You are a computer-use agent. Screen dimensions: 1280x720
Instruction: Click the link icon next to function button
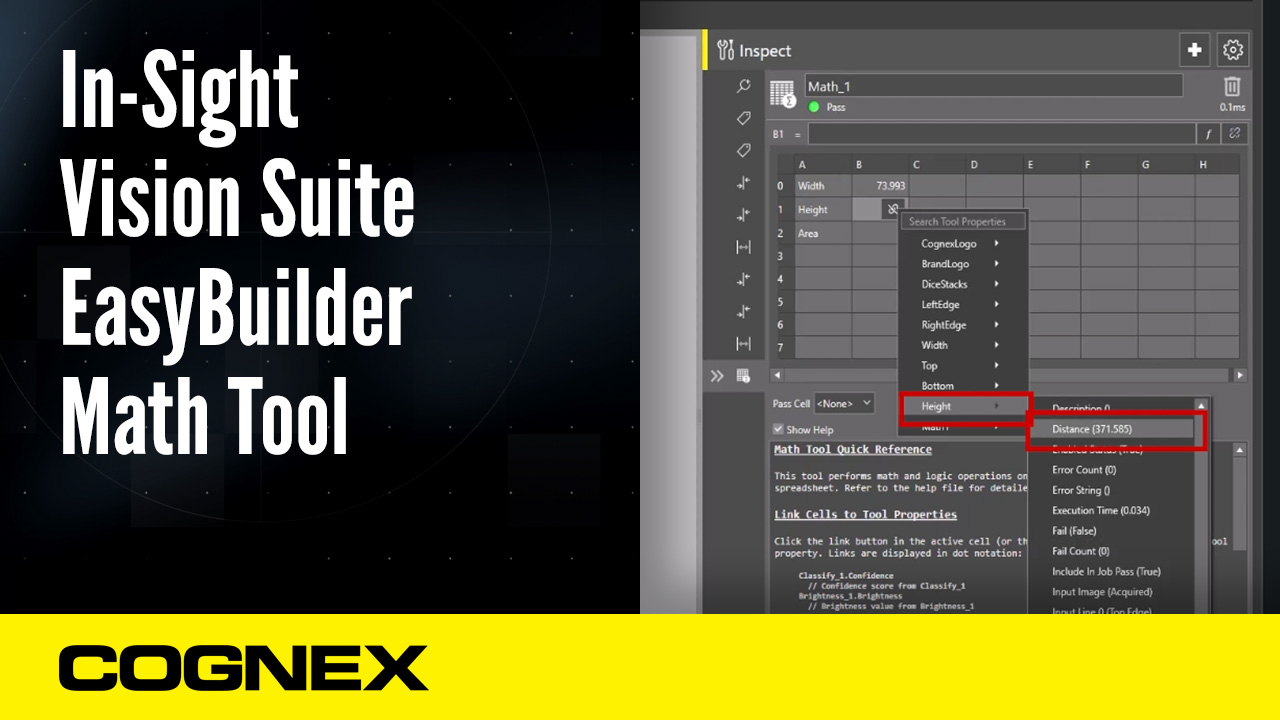(x=1235, y=134)
